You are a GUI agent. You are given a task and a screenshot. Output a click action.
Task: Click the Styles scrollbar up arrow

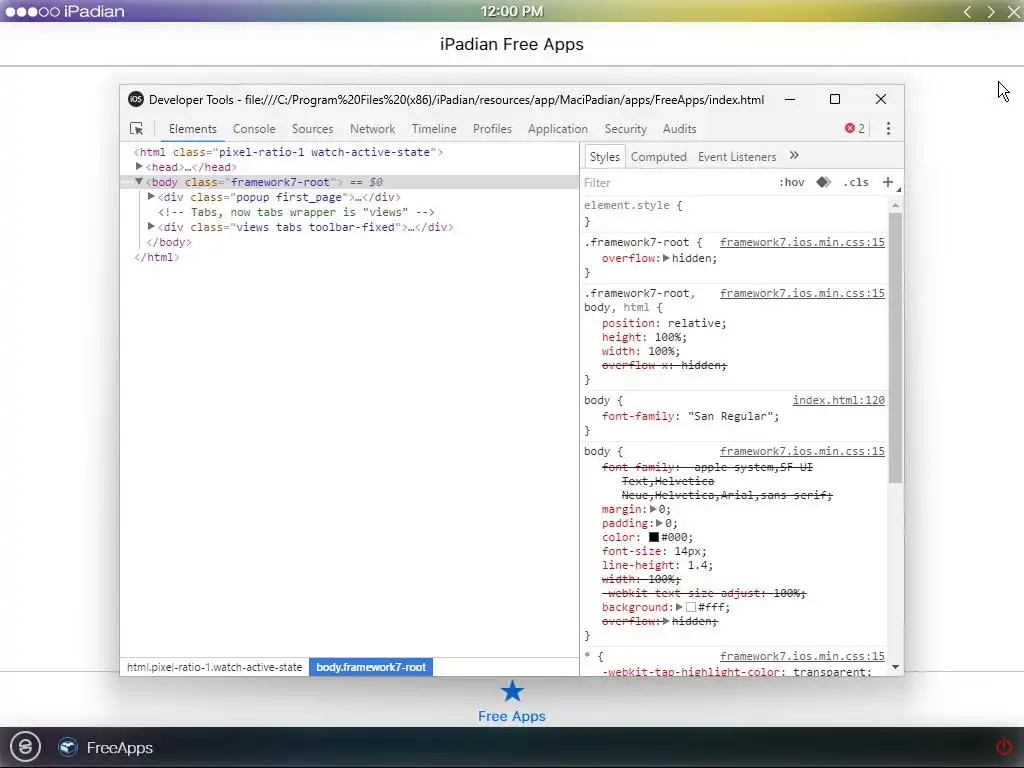pos(895,205)
